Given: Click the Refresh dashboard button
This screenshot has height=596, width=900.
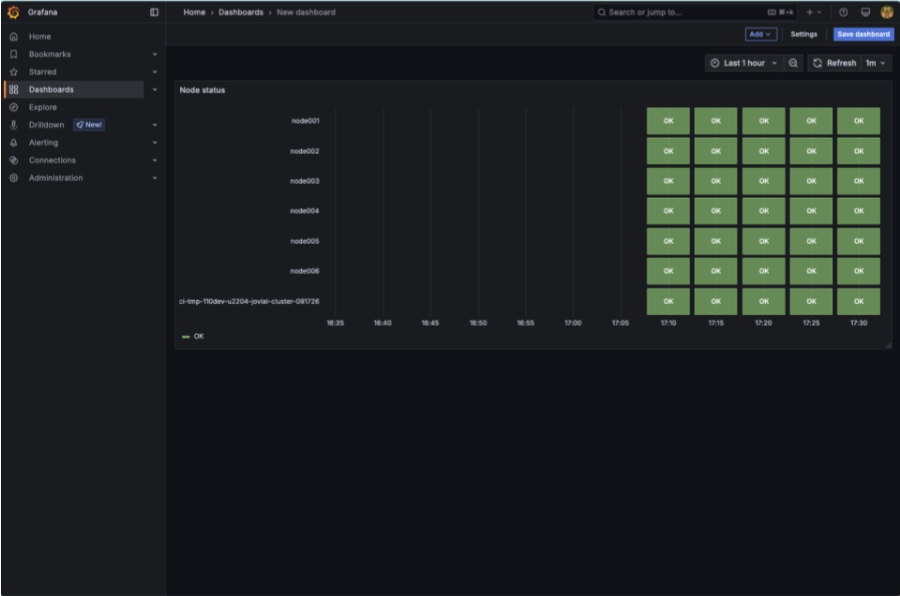Looking at the screenshot, I should 834,63.
